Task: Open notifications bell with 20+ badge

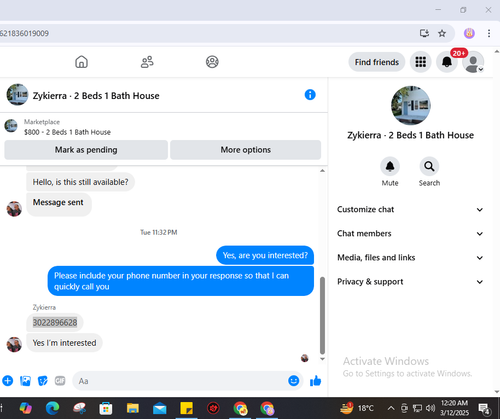Action: 447,62
